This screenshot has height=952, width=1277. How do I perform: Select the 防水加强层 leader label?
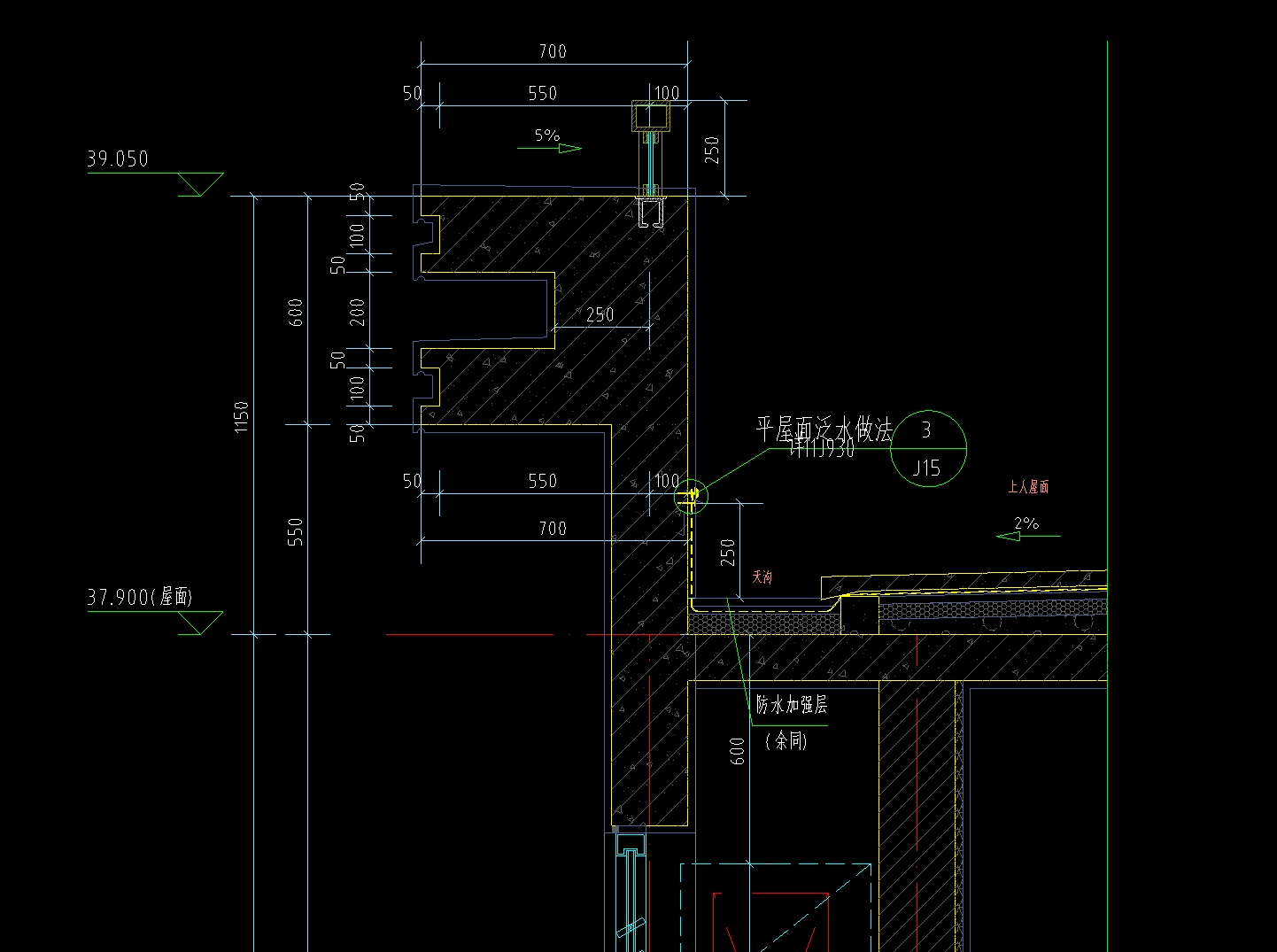pos(792,705)
